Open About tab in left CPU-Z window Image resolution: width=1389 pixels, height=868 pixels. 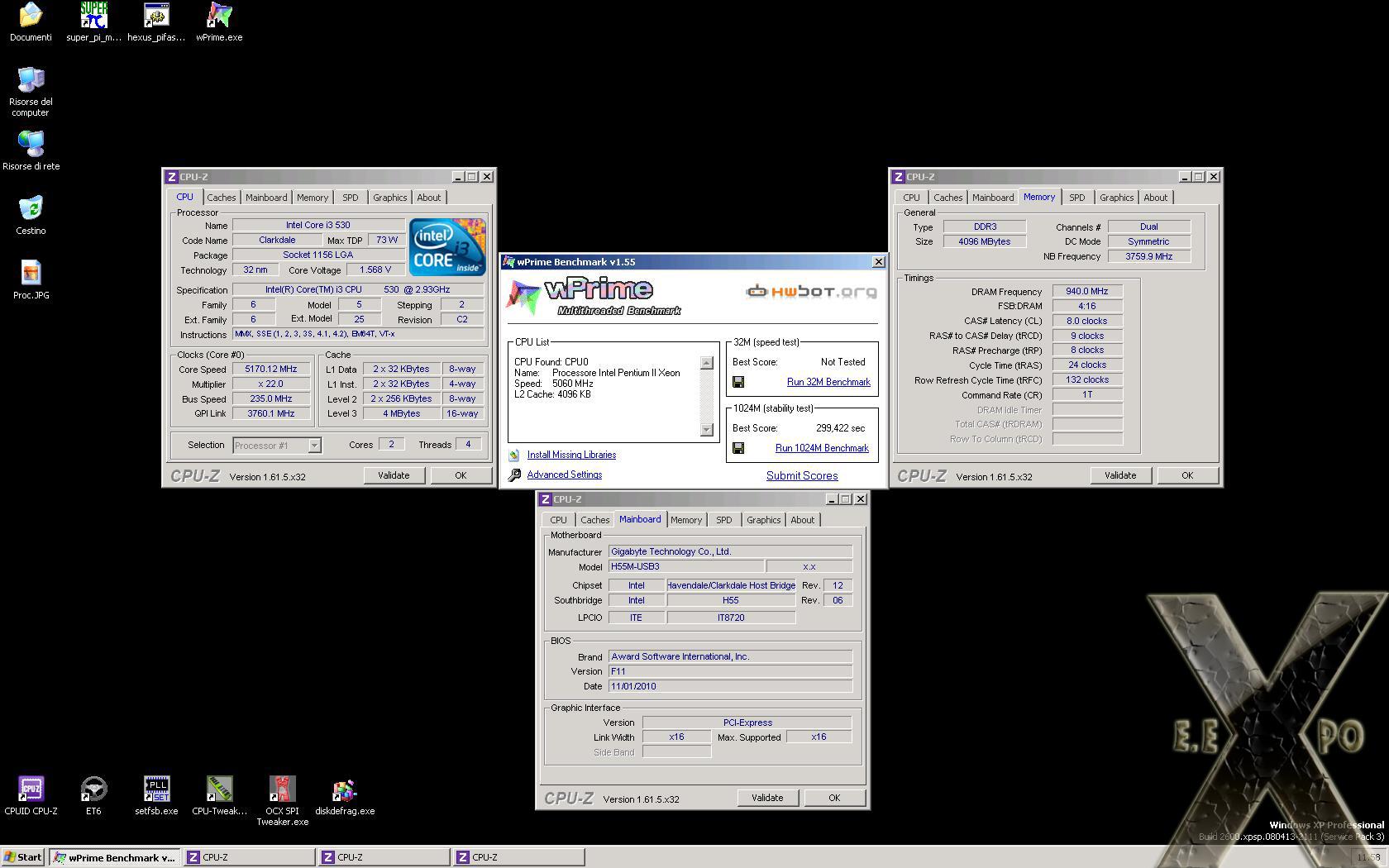428,198
